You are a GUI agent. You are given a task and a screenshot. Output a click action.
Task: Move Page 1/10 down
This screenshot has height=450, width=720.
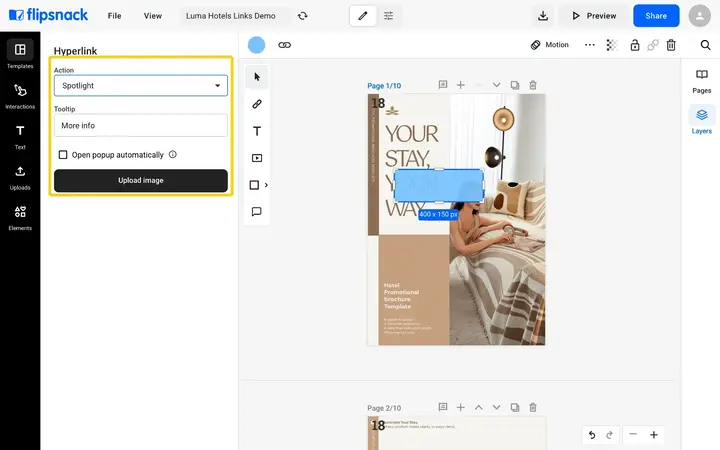[496, 85]
